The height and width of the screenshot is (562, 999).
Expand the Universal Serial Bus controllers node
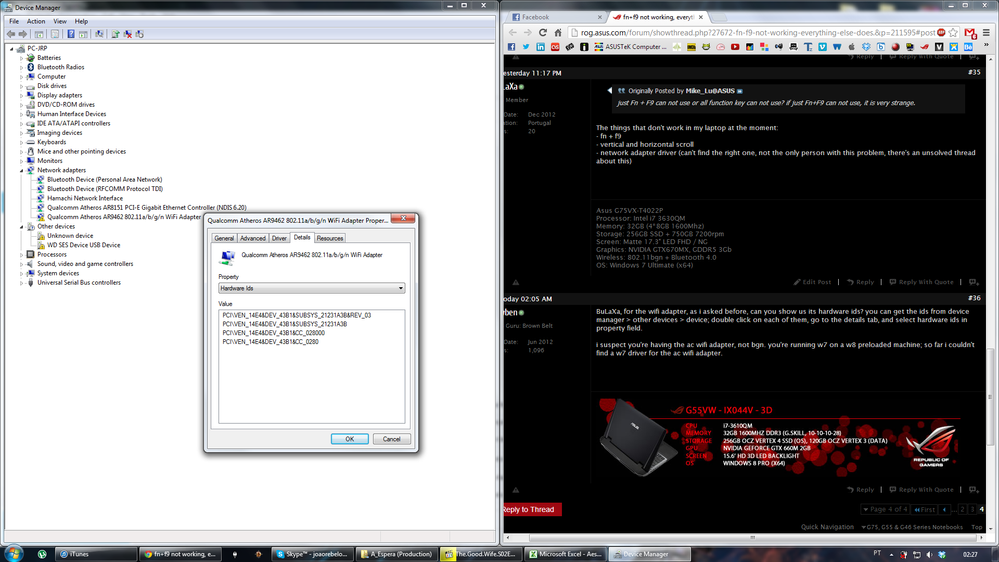tap(21, 283)
